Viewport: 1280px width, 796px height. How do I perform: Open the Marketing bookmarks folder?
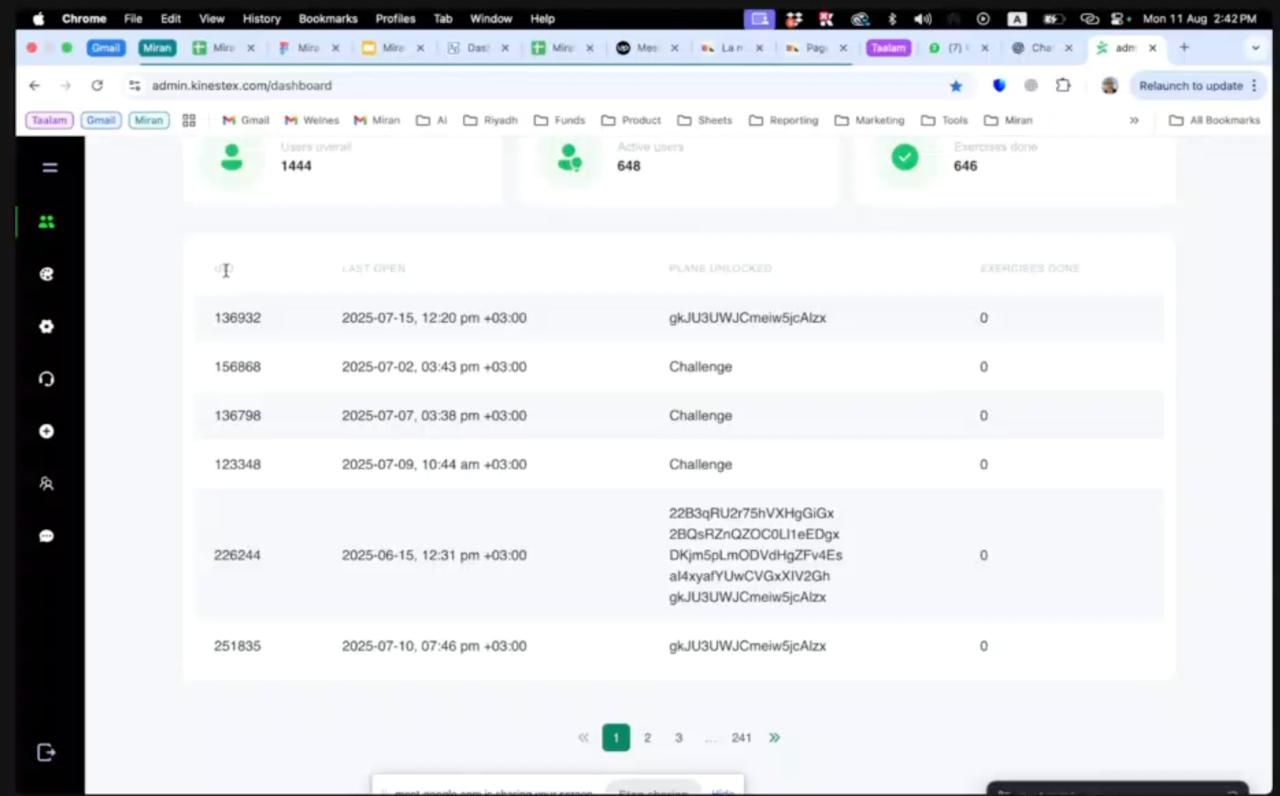pyautogui.click(x=868, y=120)
